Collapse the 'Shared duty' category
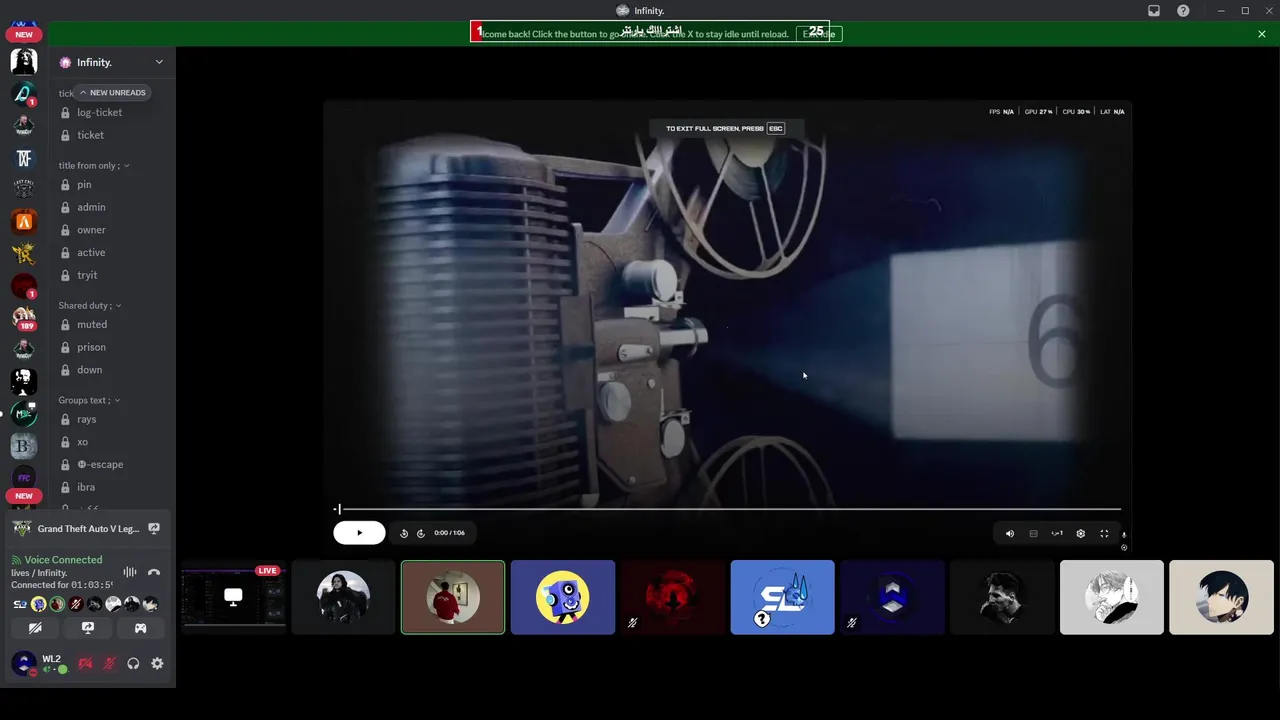This screenshot has width=1280, height=720. point(90,305)
